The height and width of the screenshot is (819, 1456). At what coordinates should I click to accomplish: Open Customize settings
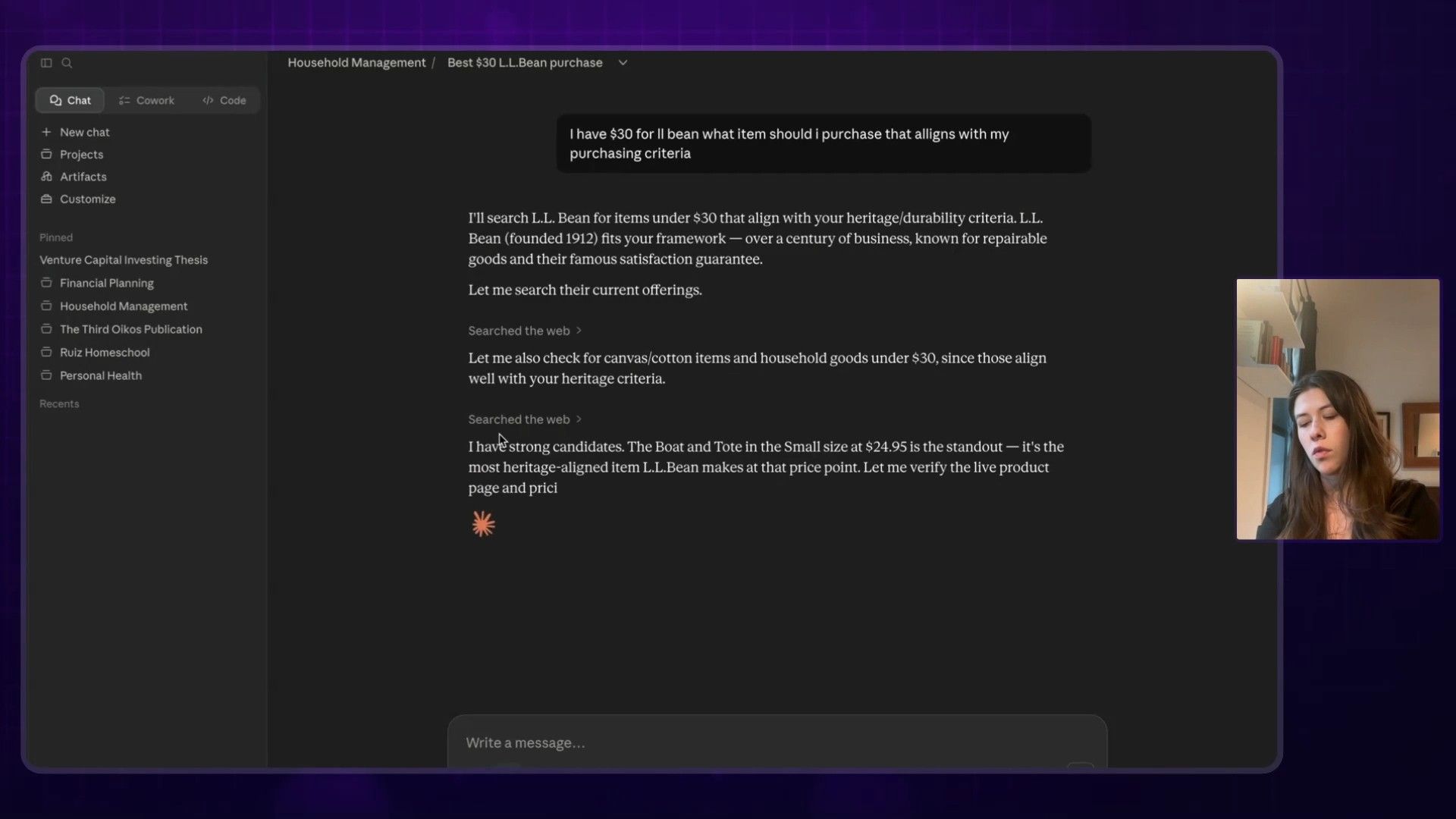(x=88, y=199)
